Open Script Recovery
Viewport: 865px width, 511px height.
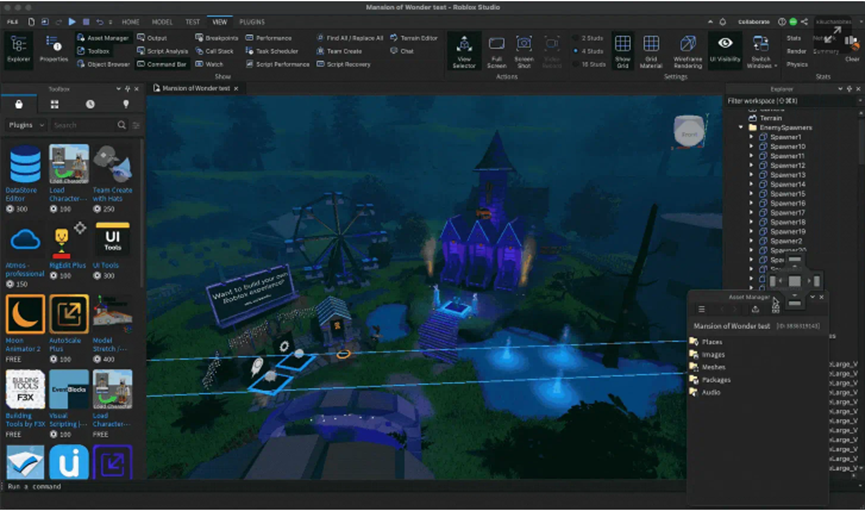click(x=343, y=64)
